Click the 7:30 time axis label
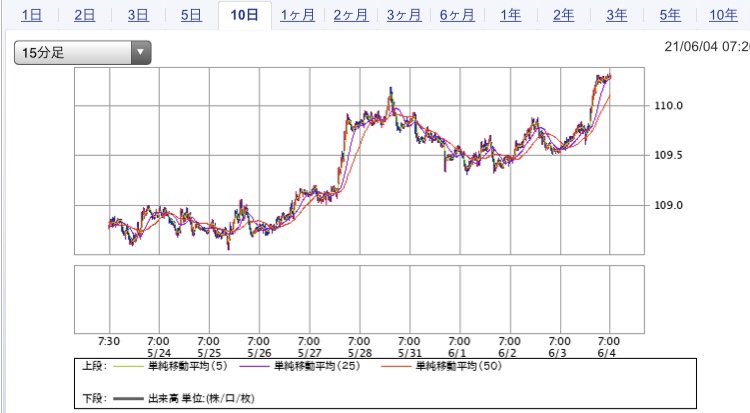 pyautogui.click(x=109, y=341)
